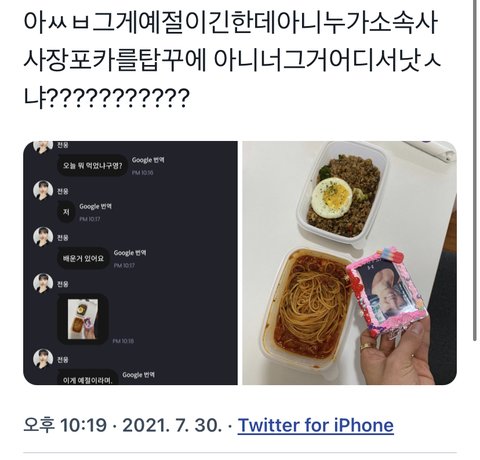Open the Twitter for iPhone source link
Viewport: 480px width, 460px height.
[x=315, y=425]
